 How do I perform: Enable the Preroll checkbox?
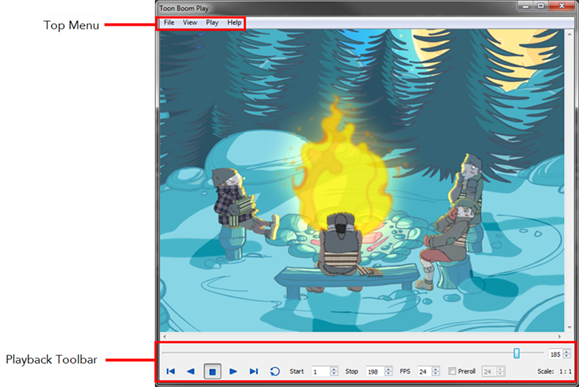(452, 371)
